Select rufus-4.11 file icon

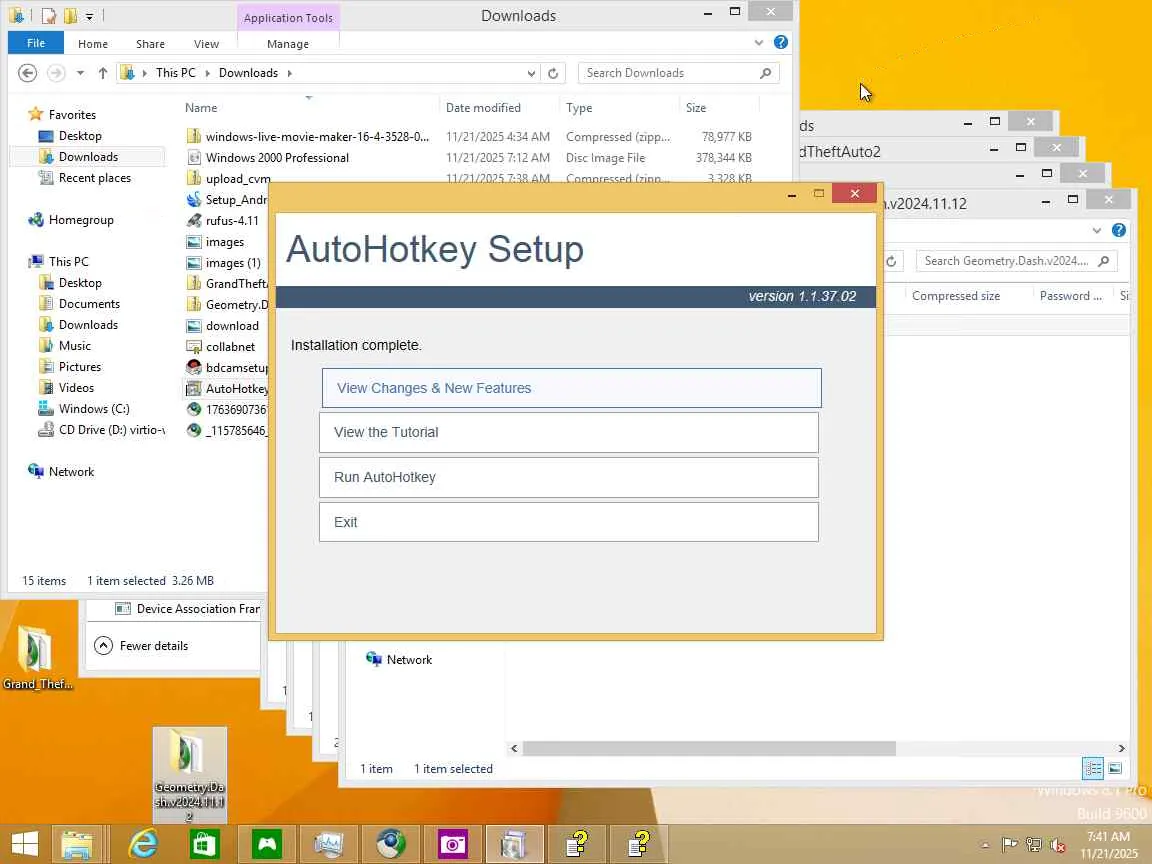[x=194, y=220]
